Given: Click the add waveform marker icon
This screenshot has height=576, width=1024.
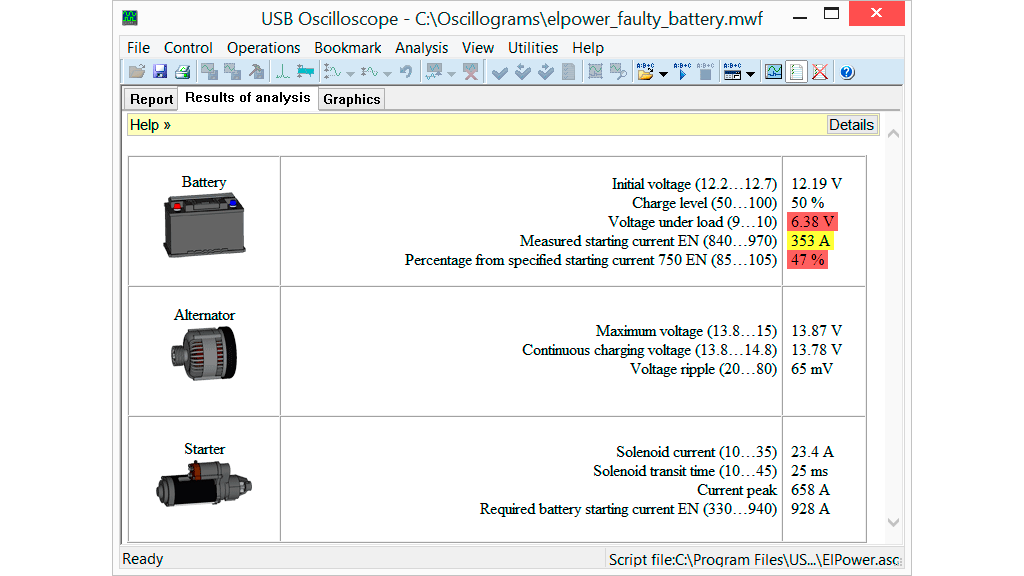Looking at the screenshot, I should point(434,72).
